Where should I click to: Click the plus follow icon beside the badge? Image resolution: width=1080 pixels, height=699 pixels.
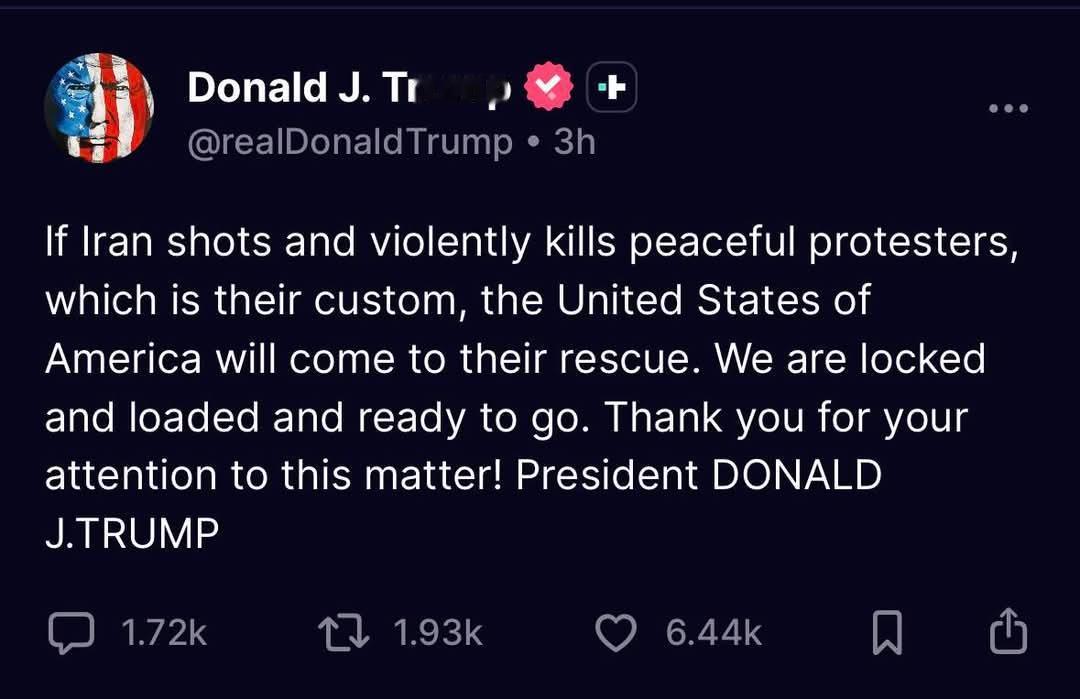click(x=612, y=86)
